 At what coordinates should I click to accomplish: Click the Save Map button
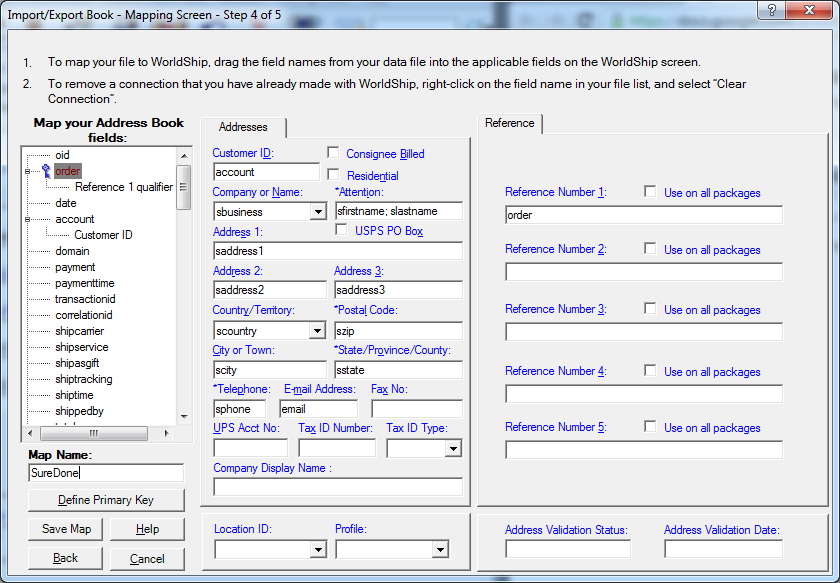[65, 529]
